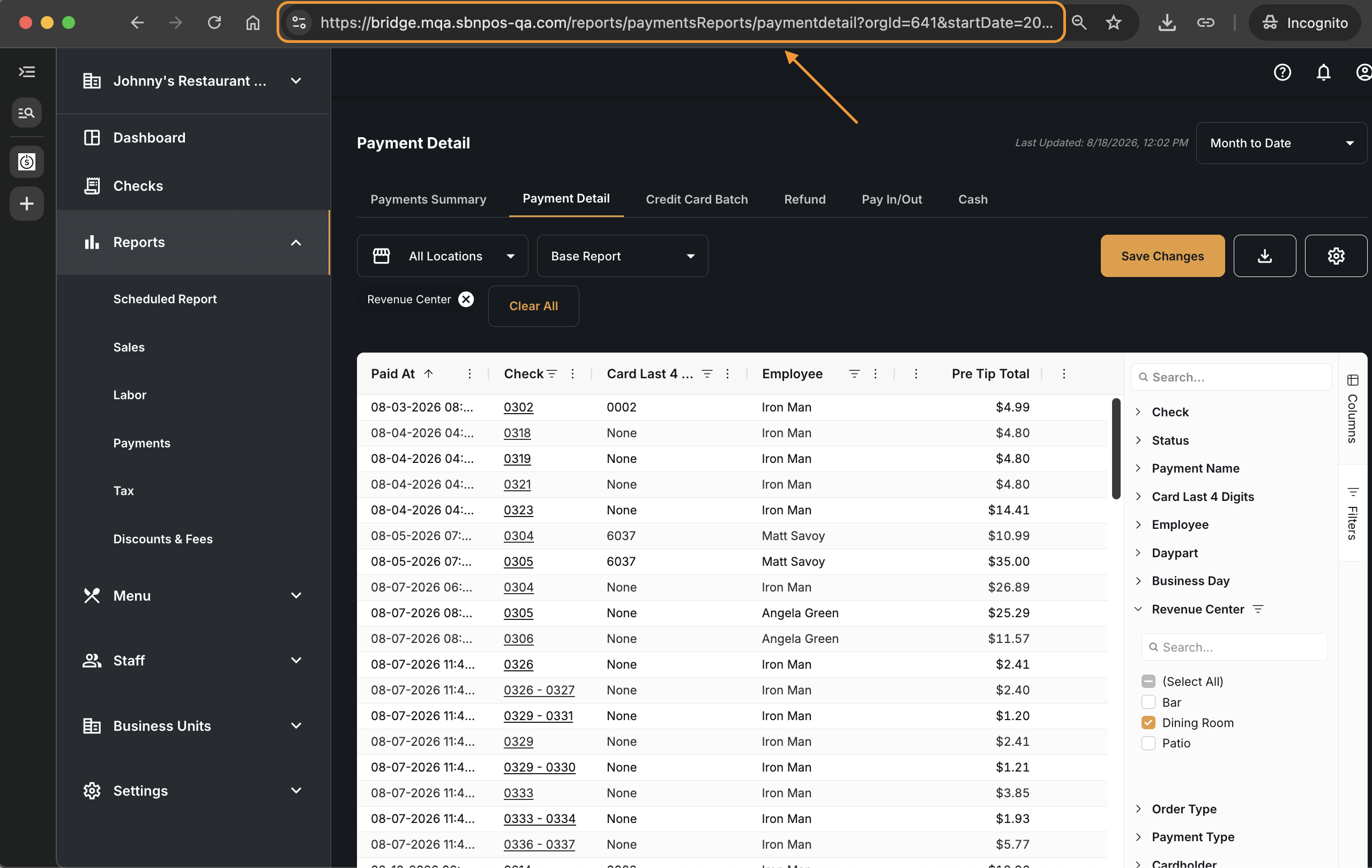Open check link 0326 - 0327
Image resolution: width=1372 pixels, height=868 pixels.
[x=539, y=690]
